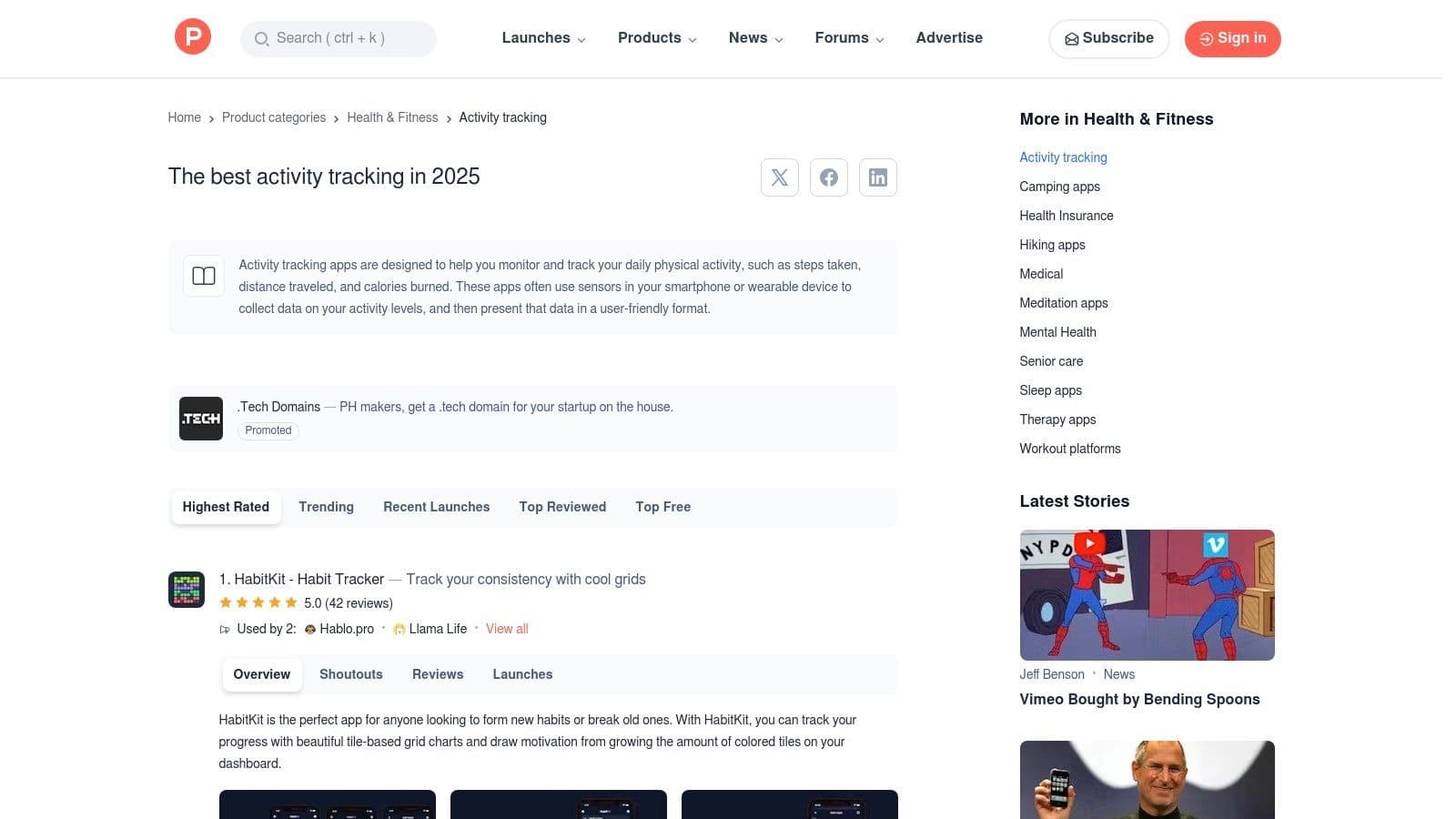Open the Products dropdown menu
This screenshot has height=819, width=1456.
coord(657,38)
